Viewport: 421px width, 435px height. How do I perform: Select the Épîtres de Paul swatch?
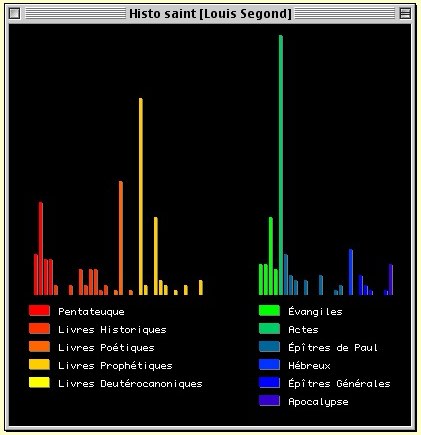(x=269, y=347)
